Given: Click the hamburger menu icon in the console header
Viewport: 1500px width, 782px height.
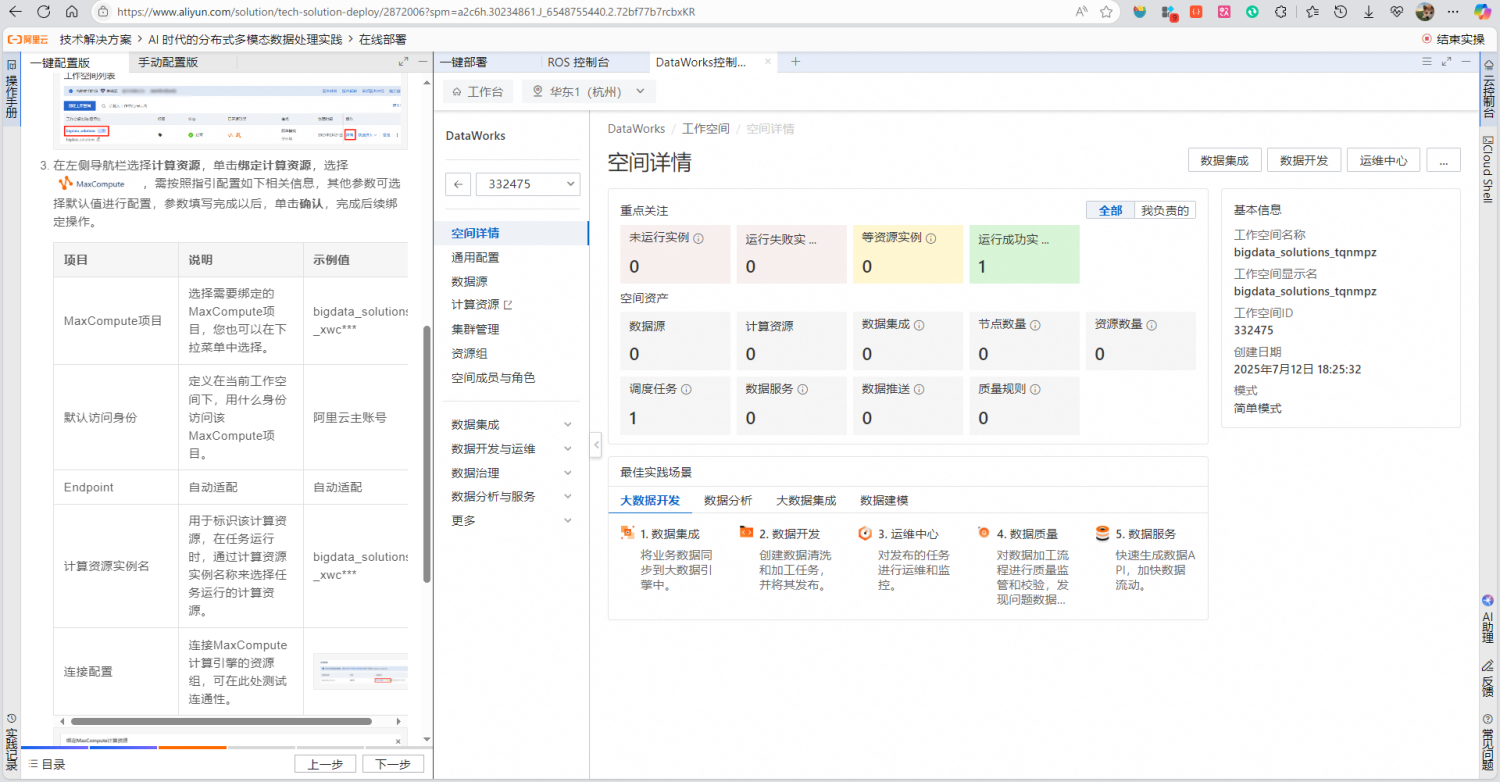Looking at the screenshot, I should [x=1428, y=61].
